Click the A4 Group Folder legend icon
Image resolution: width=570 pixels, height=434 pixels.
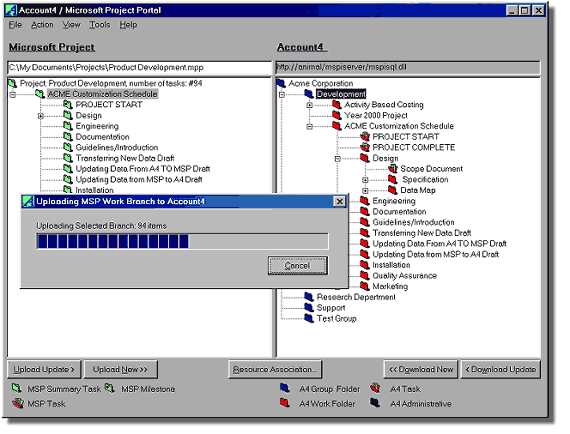coord(285,388)
